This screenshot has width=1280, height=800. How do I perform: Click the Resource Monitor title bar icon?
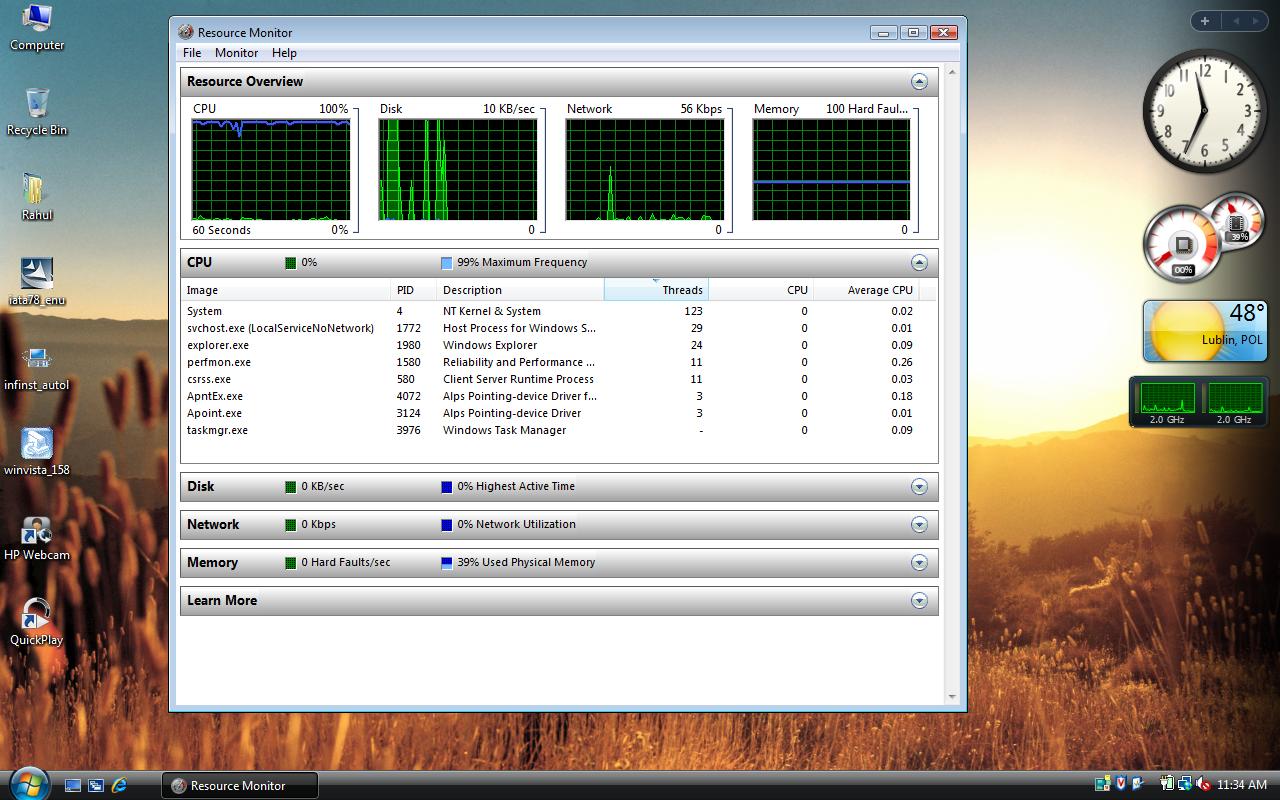click(x=186, y=32)
